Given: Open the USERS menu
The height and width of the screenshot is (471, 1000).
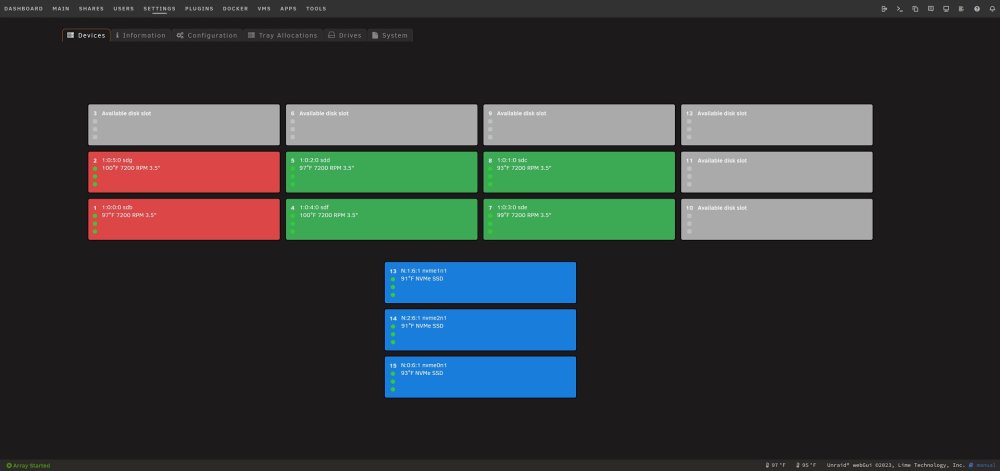Looking at the screenshot, I should click(x=124, y=9).
